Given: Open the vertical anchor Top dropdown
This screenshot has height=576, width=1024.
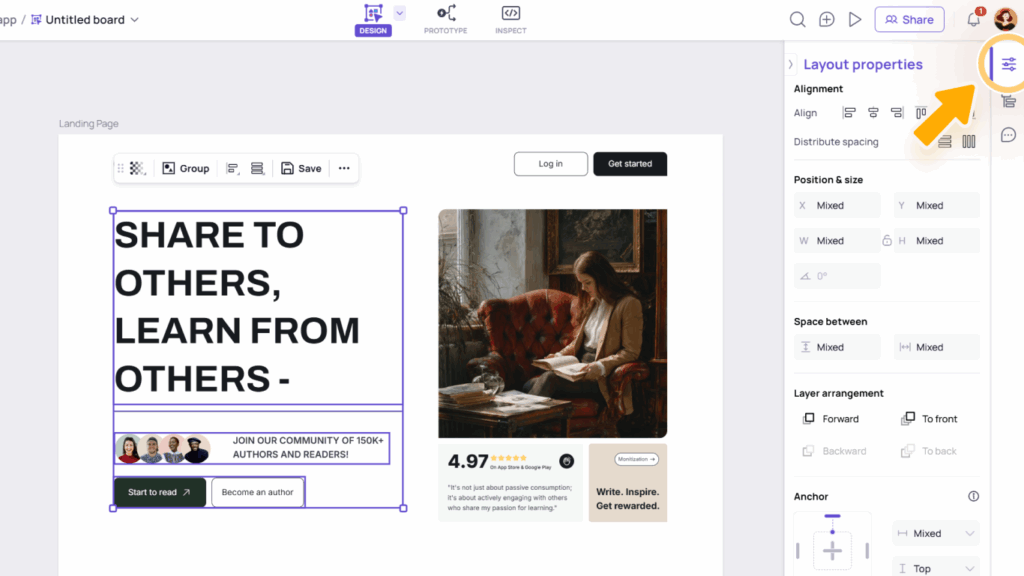Looking at the screenshot, I should [x=935, y=568].
